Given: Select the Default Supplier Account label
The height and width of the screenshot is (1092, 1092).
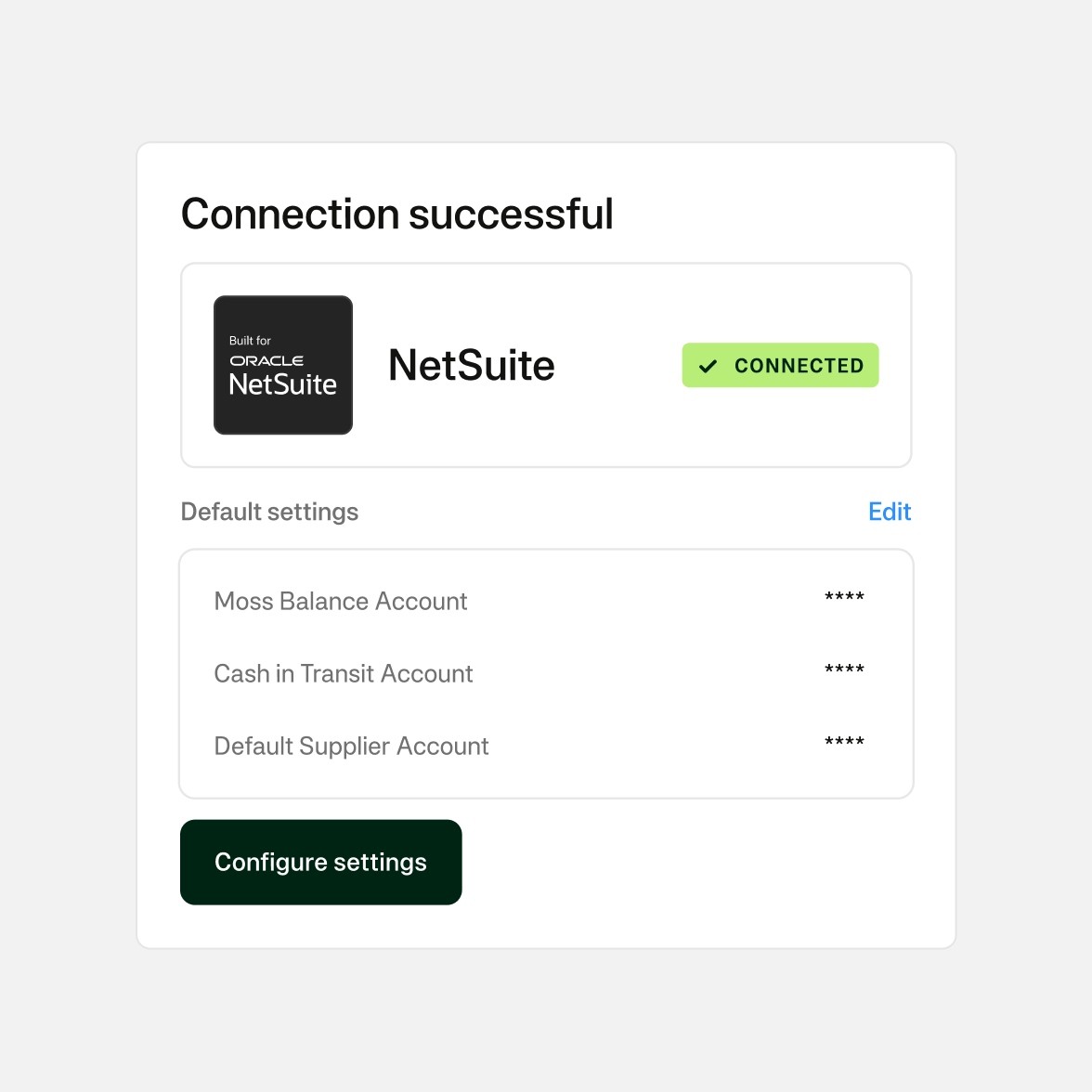Looking at the screenshot, I should (x=351, y=747).
